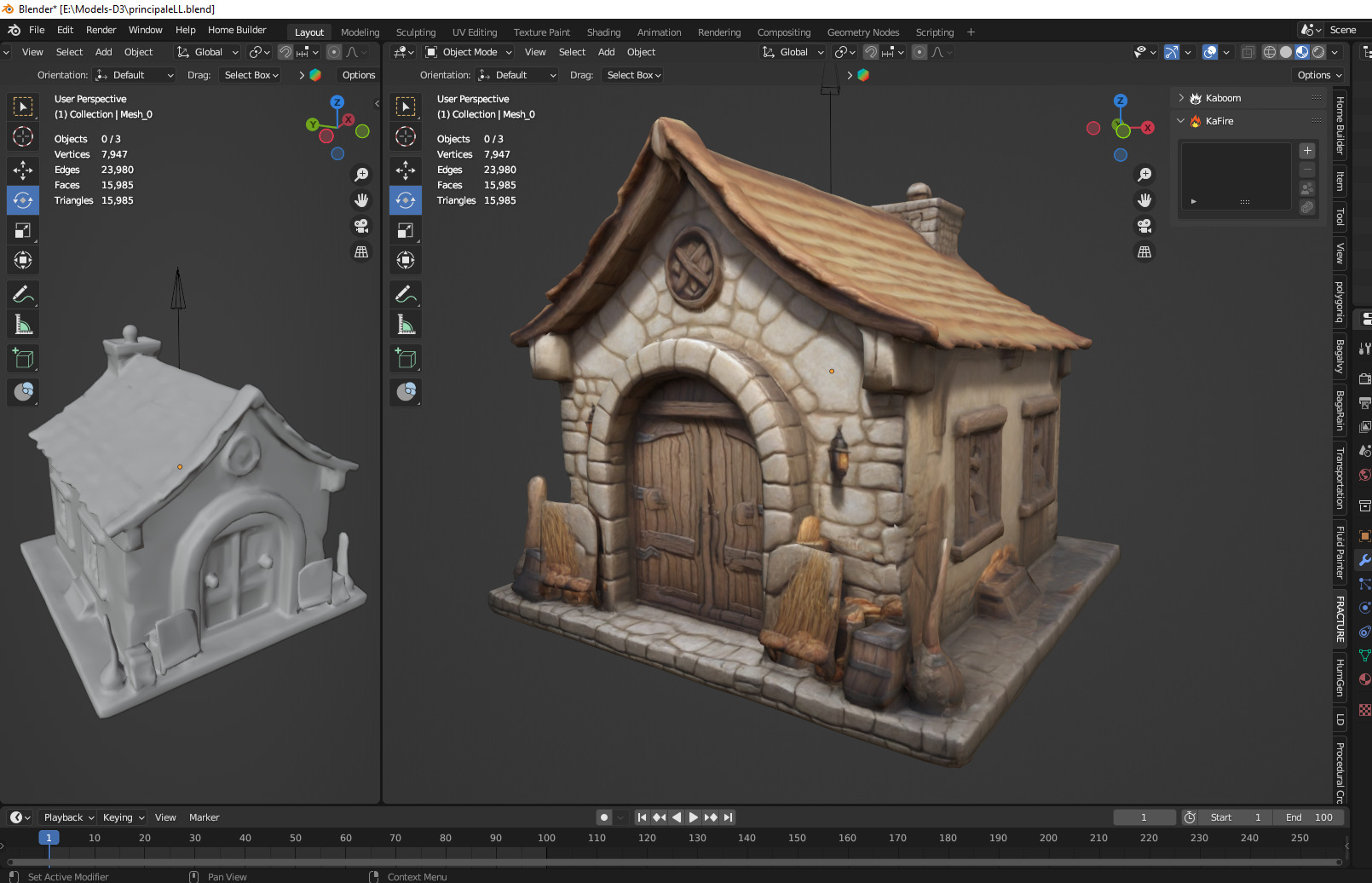Viewport: 1372px width, 883px height.
Task: Toggle viewport gizmos in right viewport
Action: point(1172,52)
